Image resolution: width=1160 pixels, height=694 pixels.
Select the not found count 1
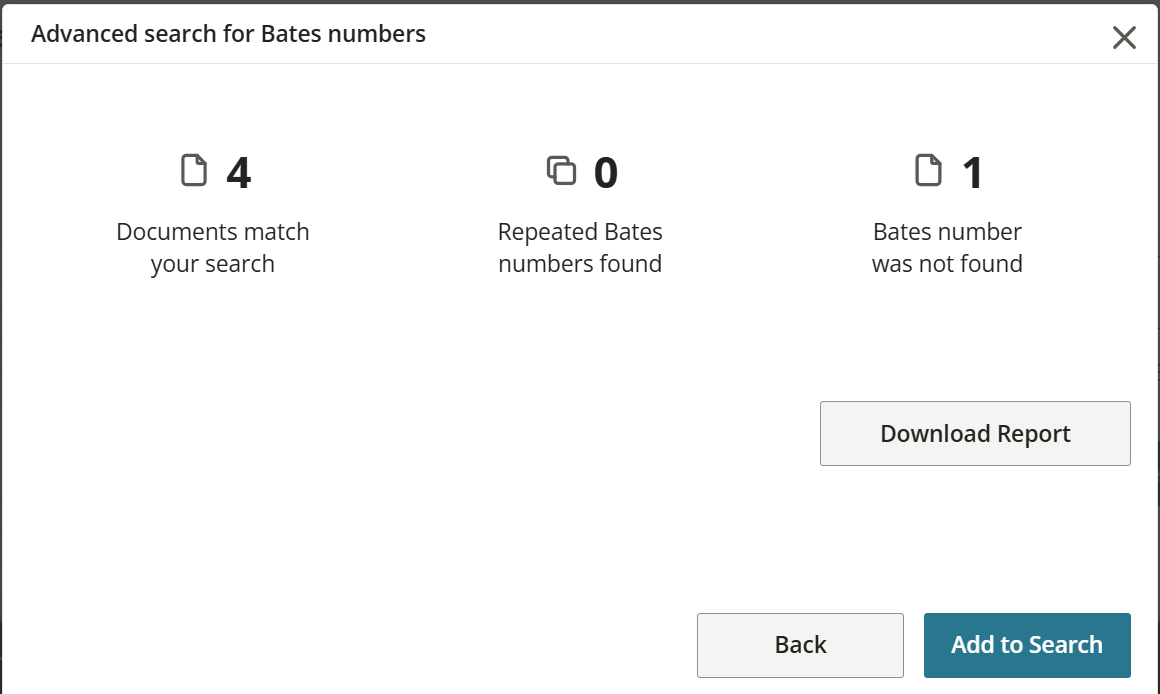point(972,173)
